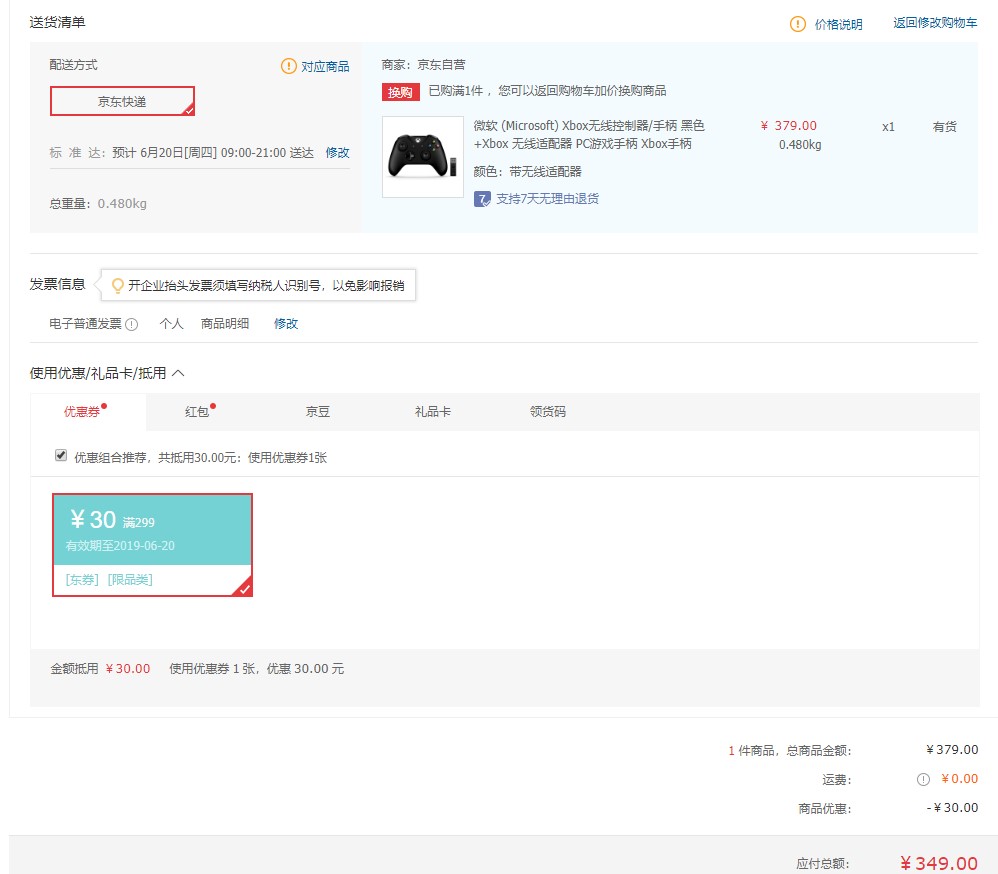The image size is (998, 874).
Task: Click the info icon beside 电子普通发票
Action: (132, 324)
